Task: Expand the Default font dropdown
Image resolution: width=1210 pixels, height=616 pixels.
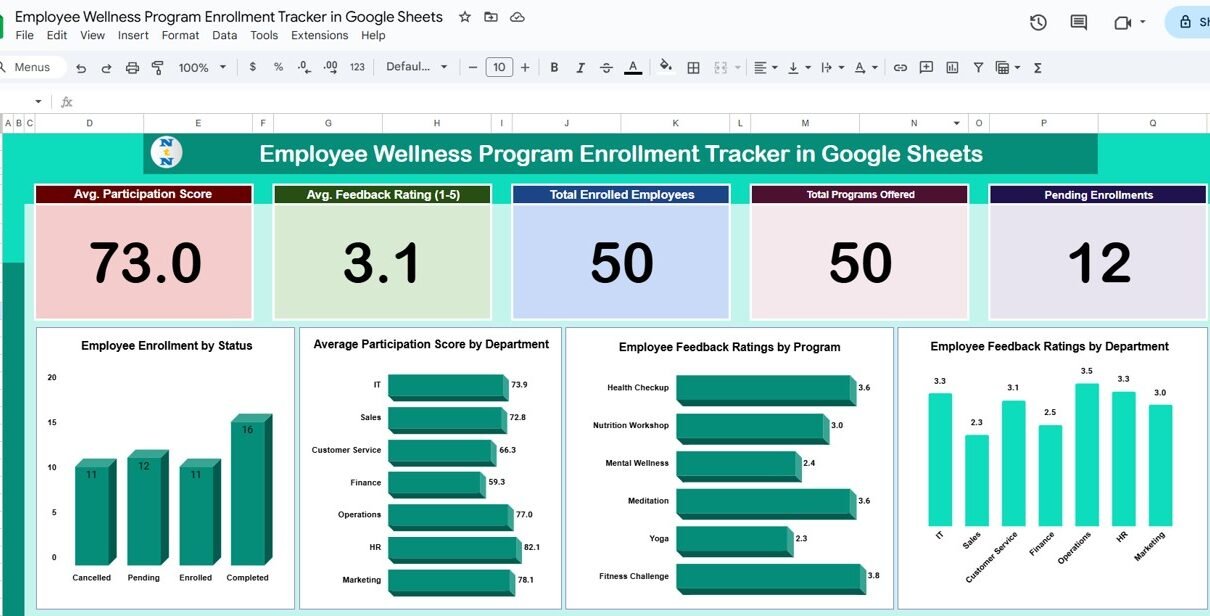Action: pos(417,67)
